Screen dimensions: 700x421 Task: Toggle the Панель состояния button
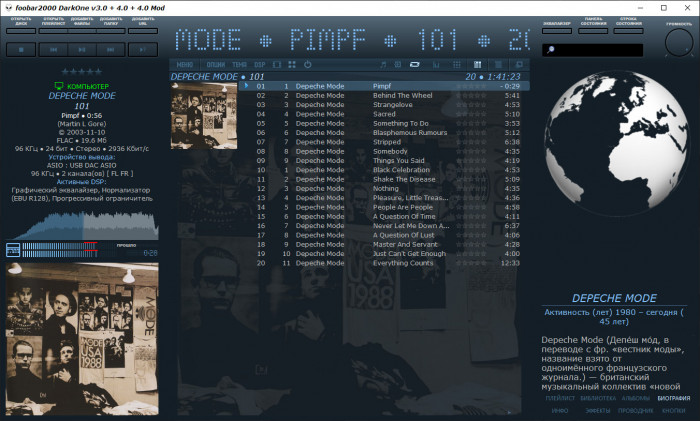pos(593,31)
